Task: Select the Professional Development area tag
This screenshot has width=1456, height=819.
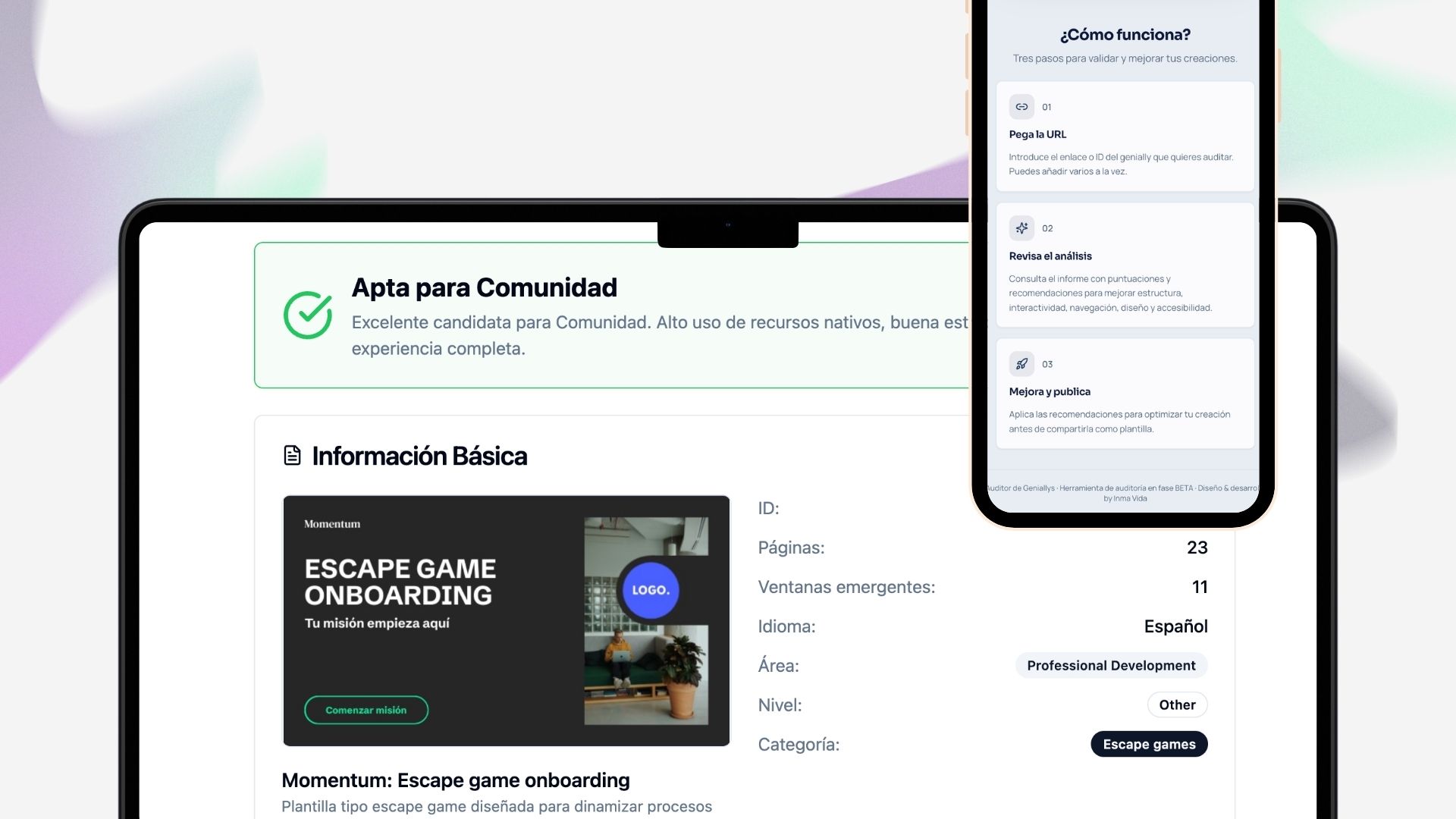Action: (x=1111, y=665)
